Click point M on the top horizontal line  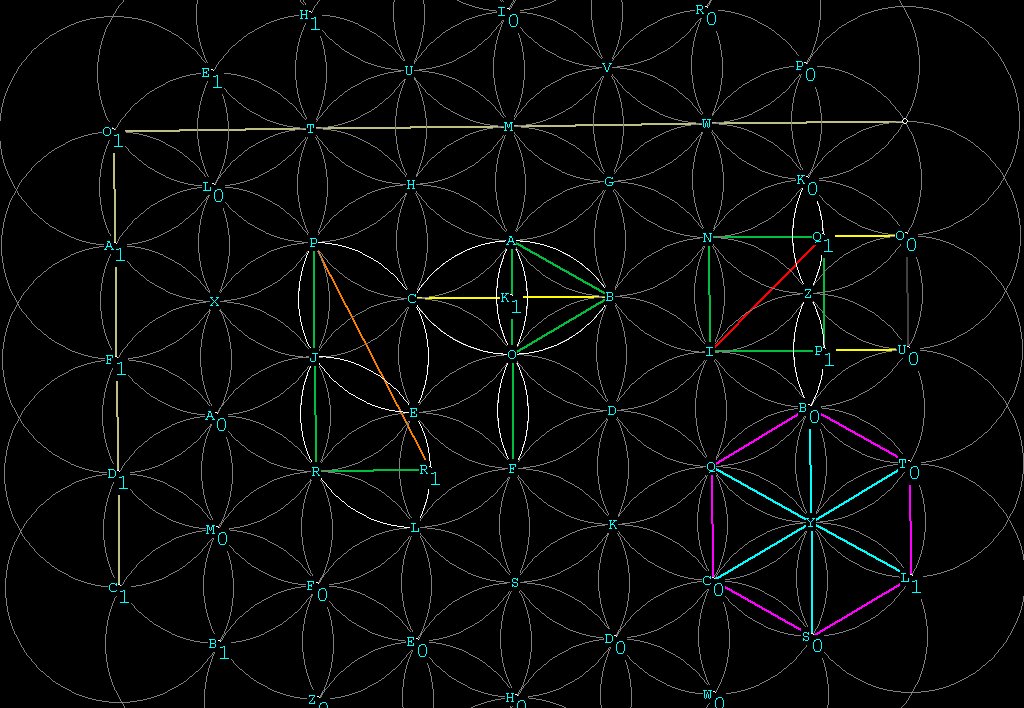tap(509, 127)
